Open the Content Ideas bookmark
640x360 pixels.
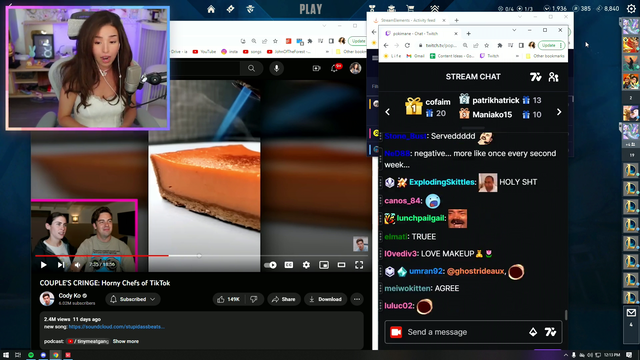452,56
